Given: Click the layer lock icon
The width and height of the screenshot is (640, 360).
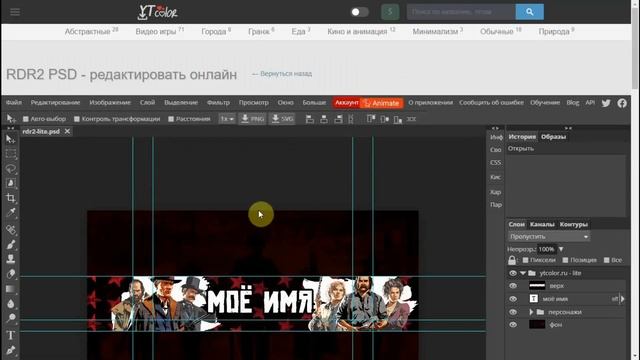Looking at the screenshot, I should click(512, 260).
